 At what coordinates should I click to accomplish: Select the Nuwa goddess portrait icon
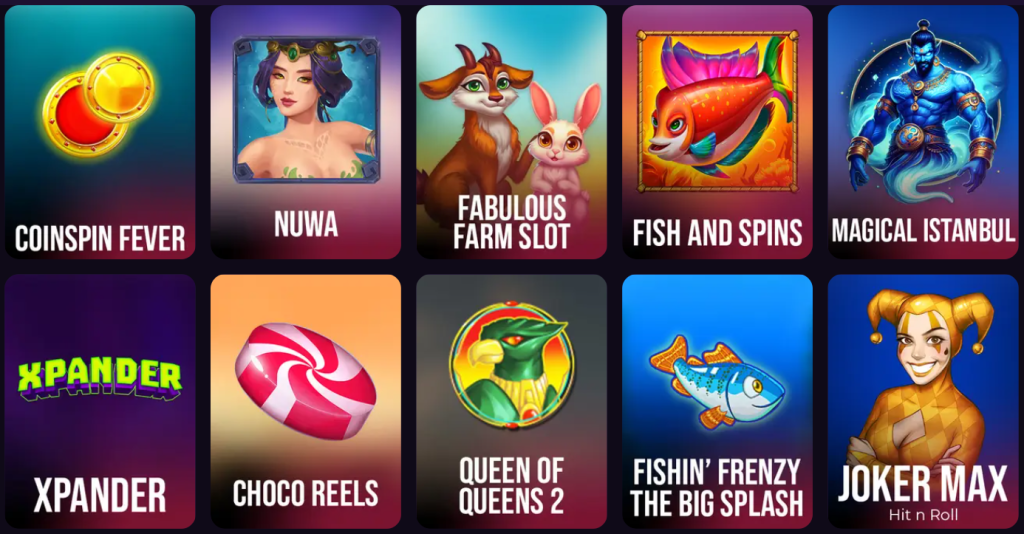[306, 109]
